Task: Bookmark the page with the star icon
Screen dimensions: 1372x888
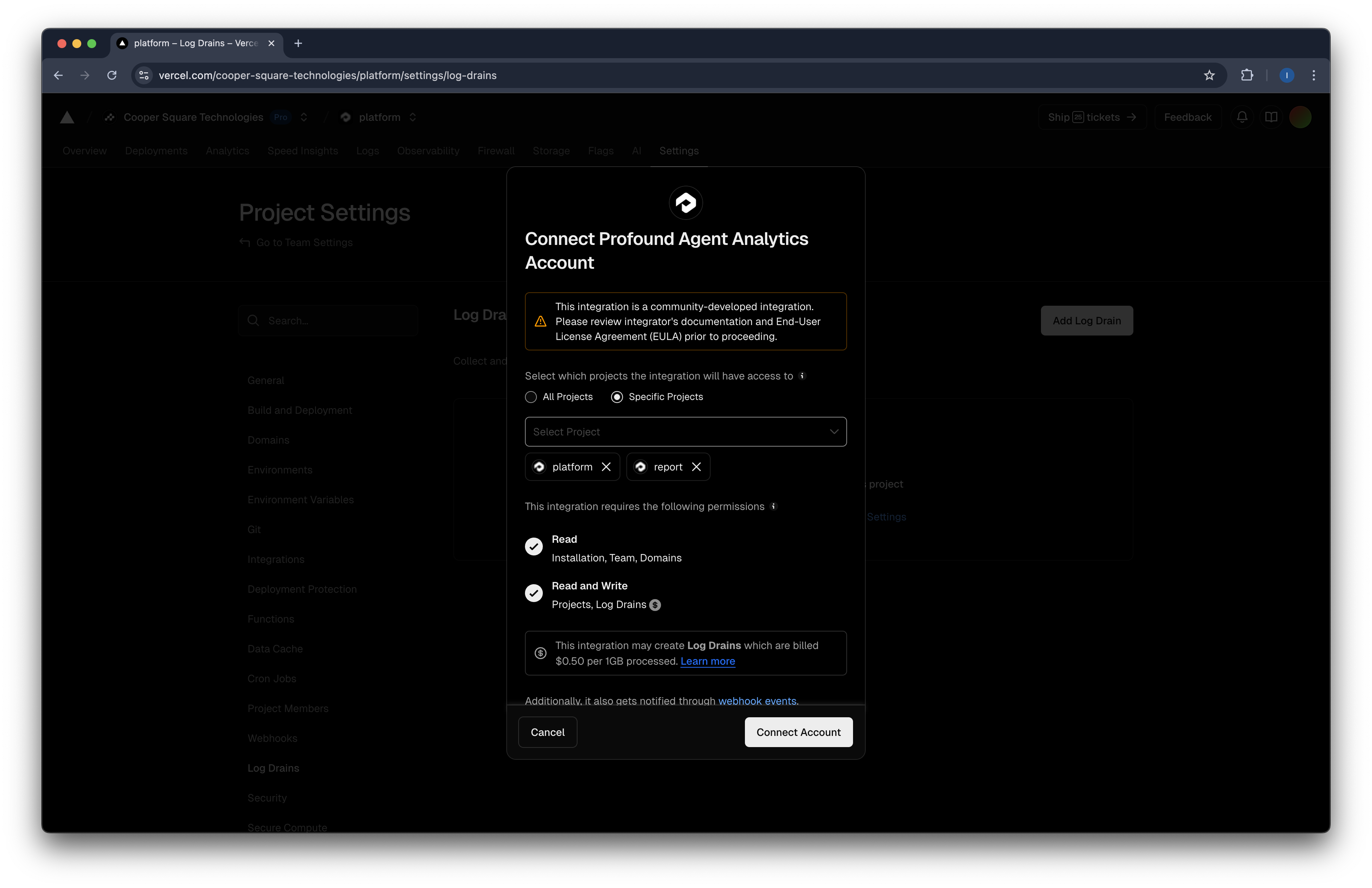Action: tap(1209, 75)
